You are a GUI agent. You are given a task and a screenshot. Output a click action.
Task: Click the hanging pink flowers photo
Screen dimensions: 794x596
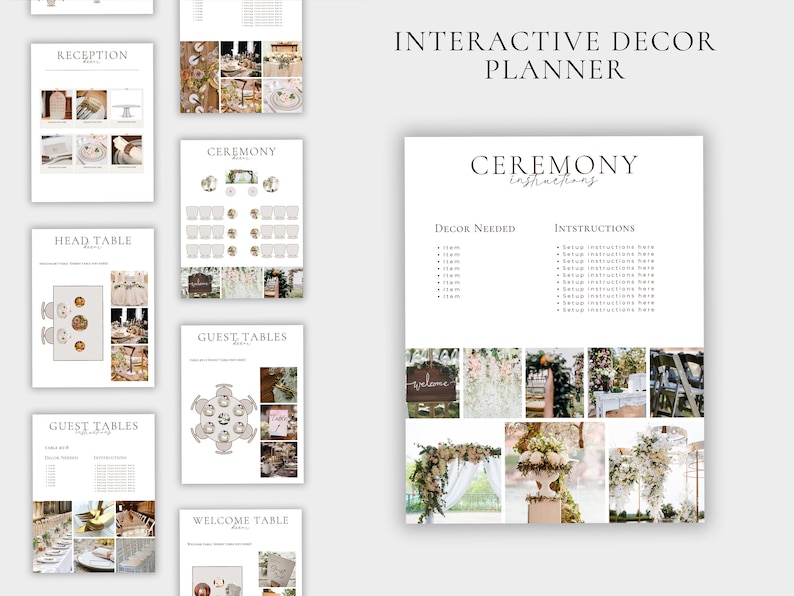(x=492, y=383)
